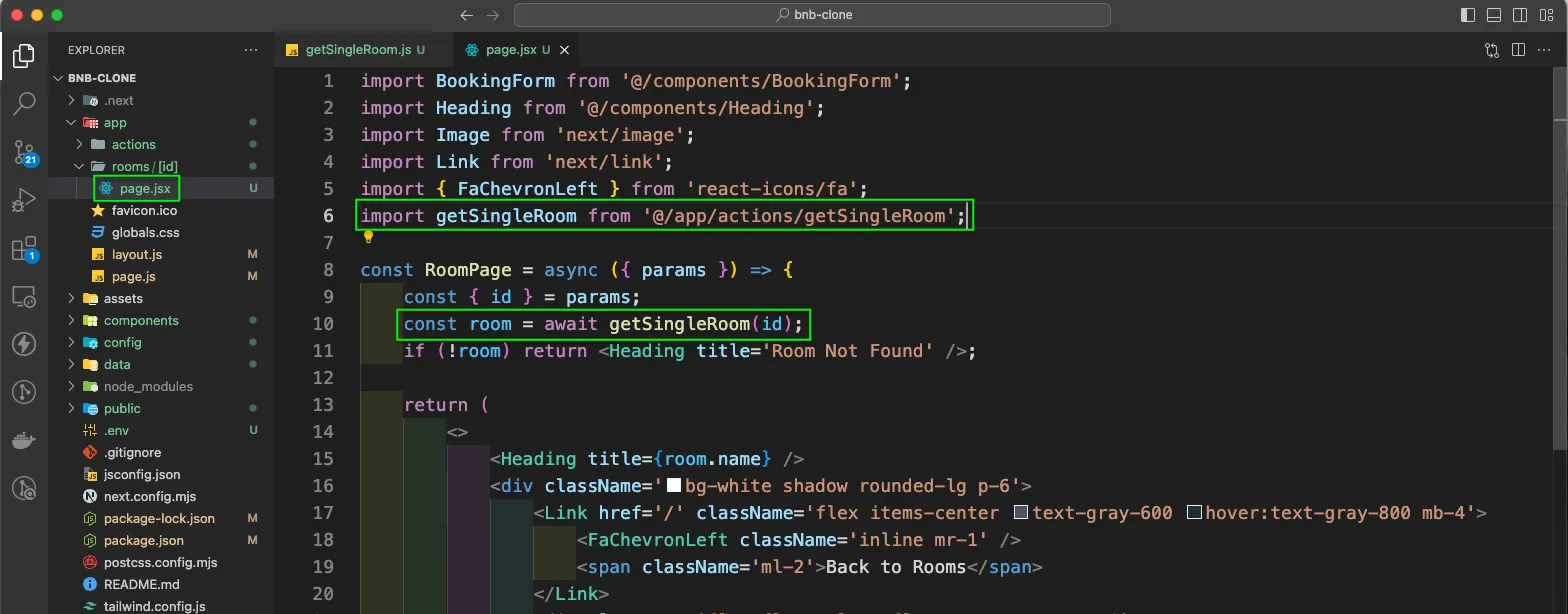Expand the config folder
Image resolution: width=1568 pixels, height=614 pixels.
point(71,342)
